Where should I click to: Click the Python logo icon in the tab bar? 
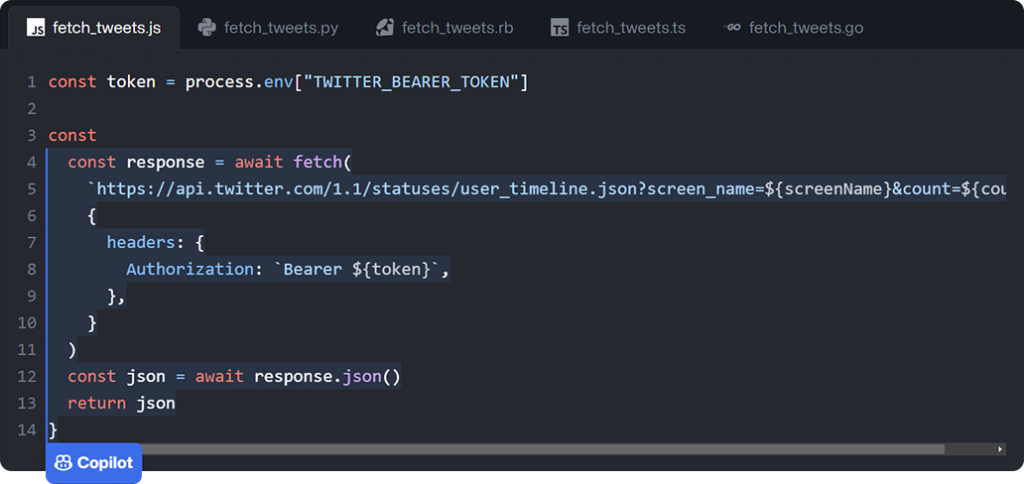207,28
